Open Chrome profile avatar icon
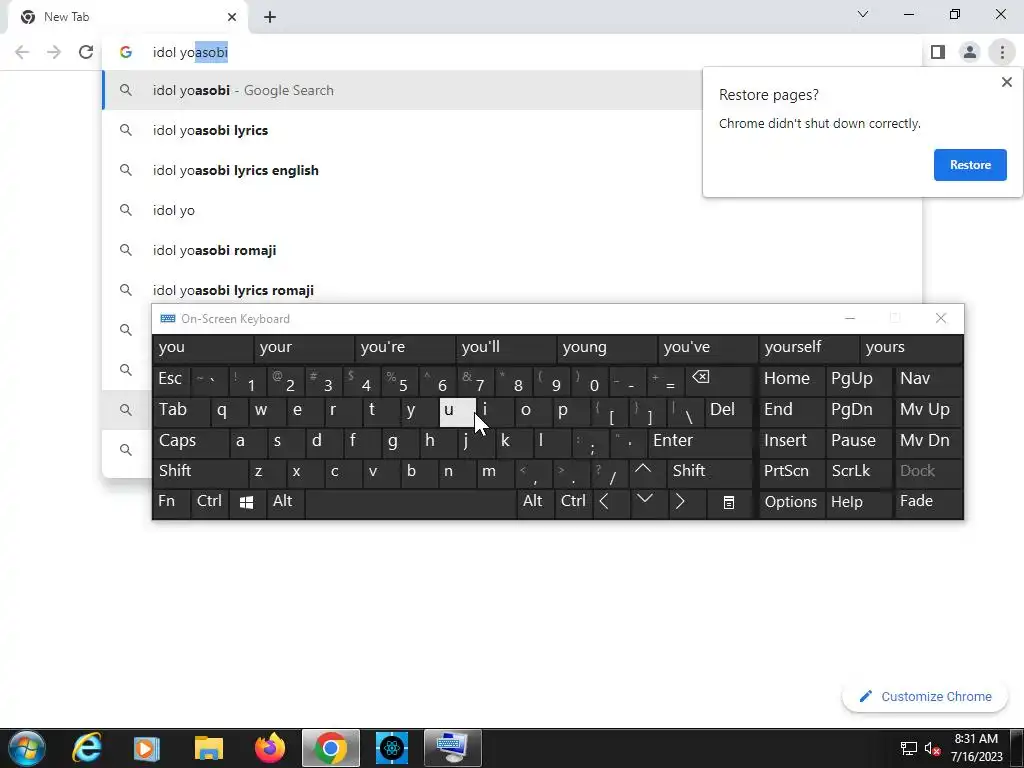Screen dimensions: 1024x768 (970, 52)
